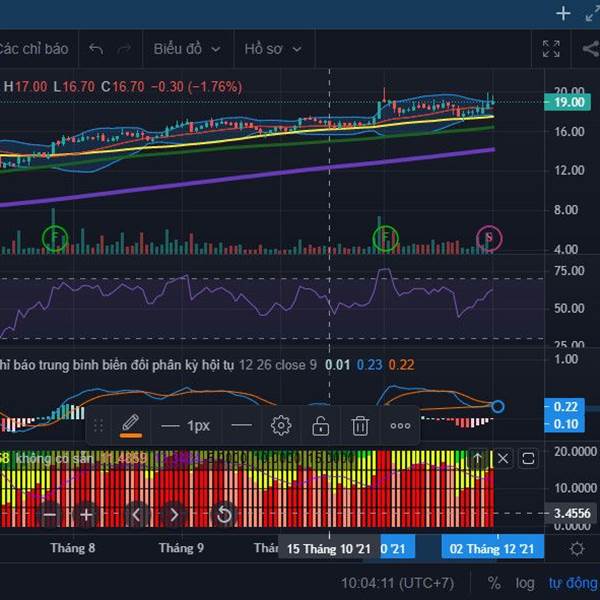600x600 pixels.
Task: Open the Biểu đồ dropdown
Action: (x=187, y=49)
